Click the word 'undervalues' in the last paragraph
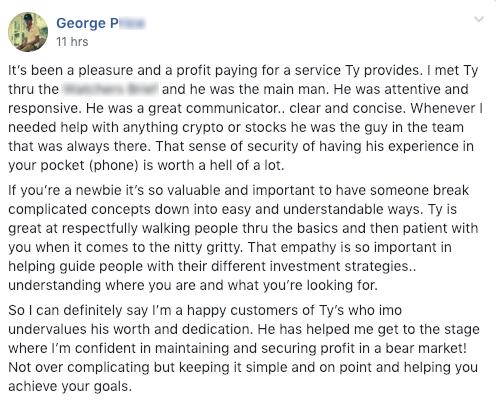The width and height of the screenshot is (496, 406). click(47, 329)
